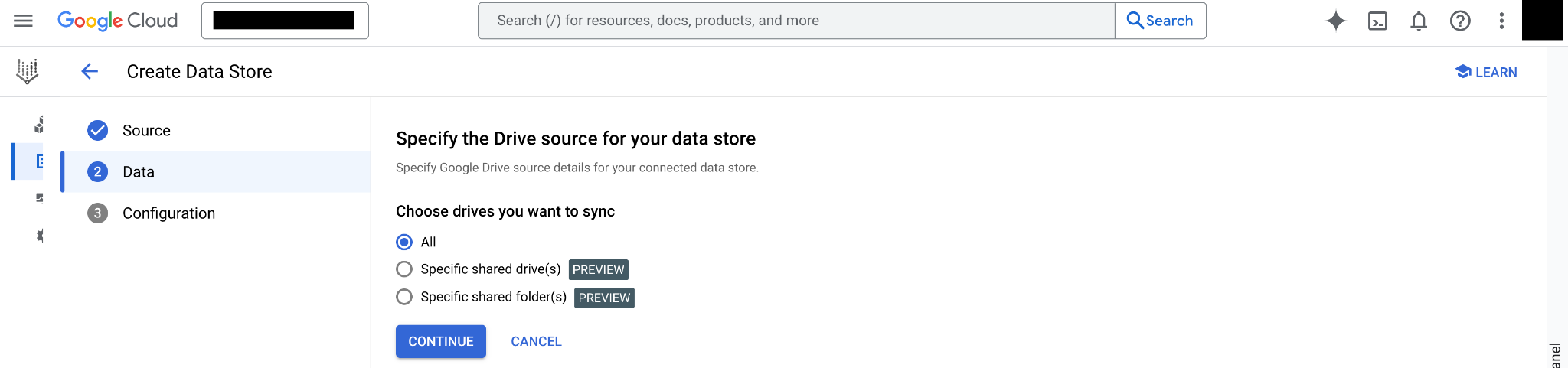
Task: Select 'Specific shared drive(s)' radio option
Action: point(404,269)
